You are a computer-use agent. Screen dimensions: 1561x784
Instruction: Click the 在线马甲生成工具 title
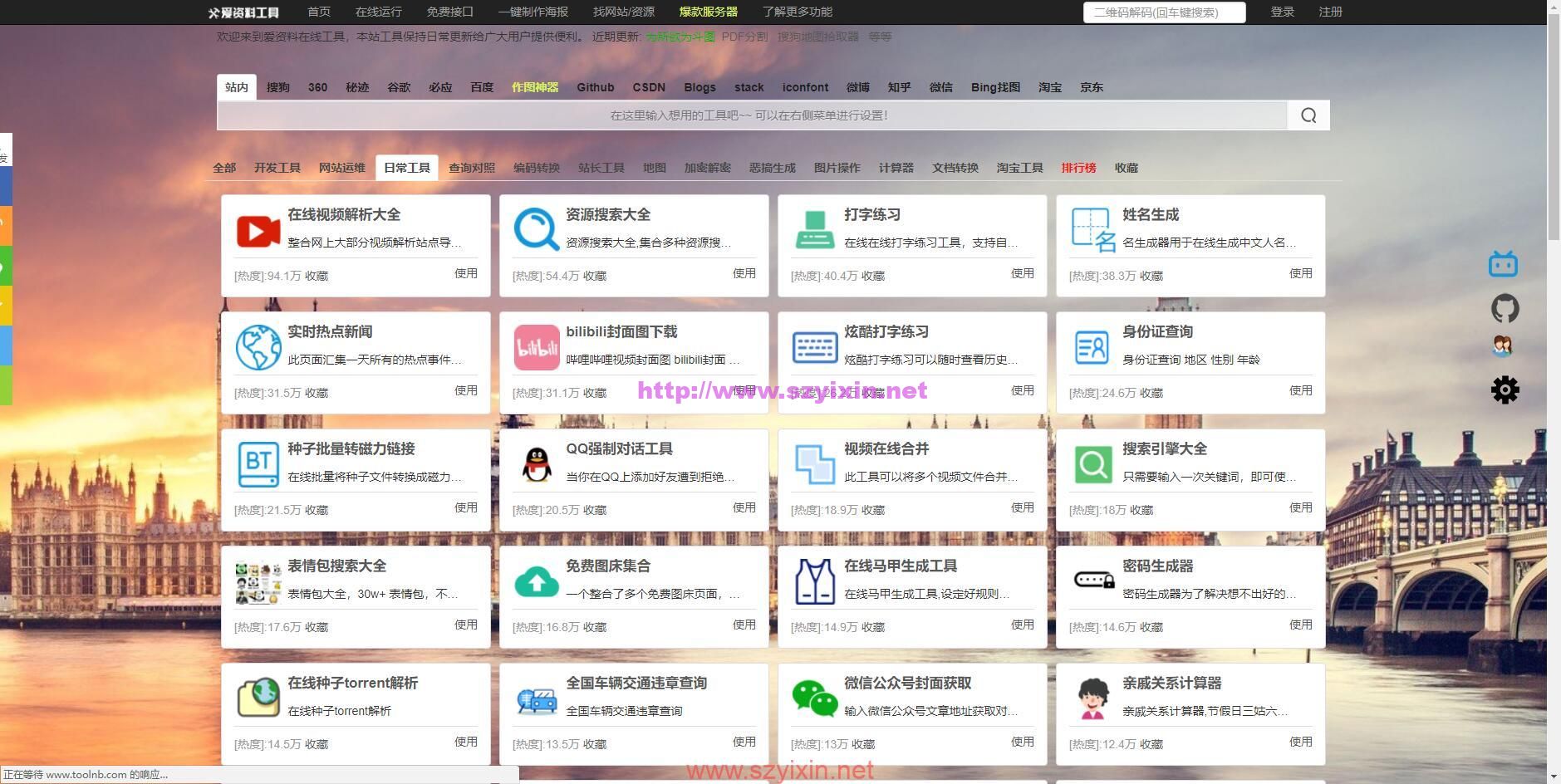pyautogui.click(x=901, y=566)
